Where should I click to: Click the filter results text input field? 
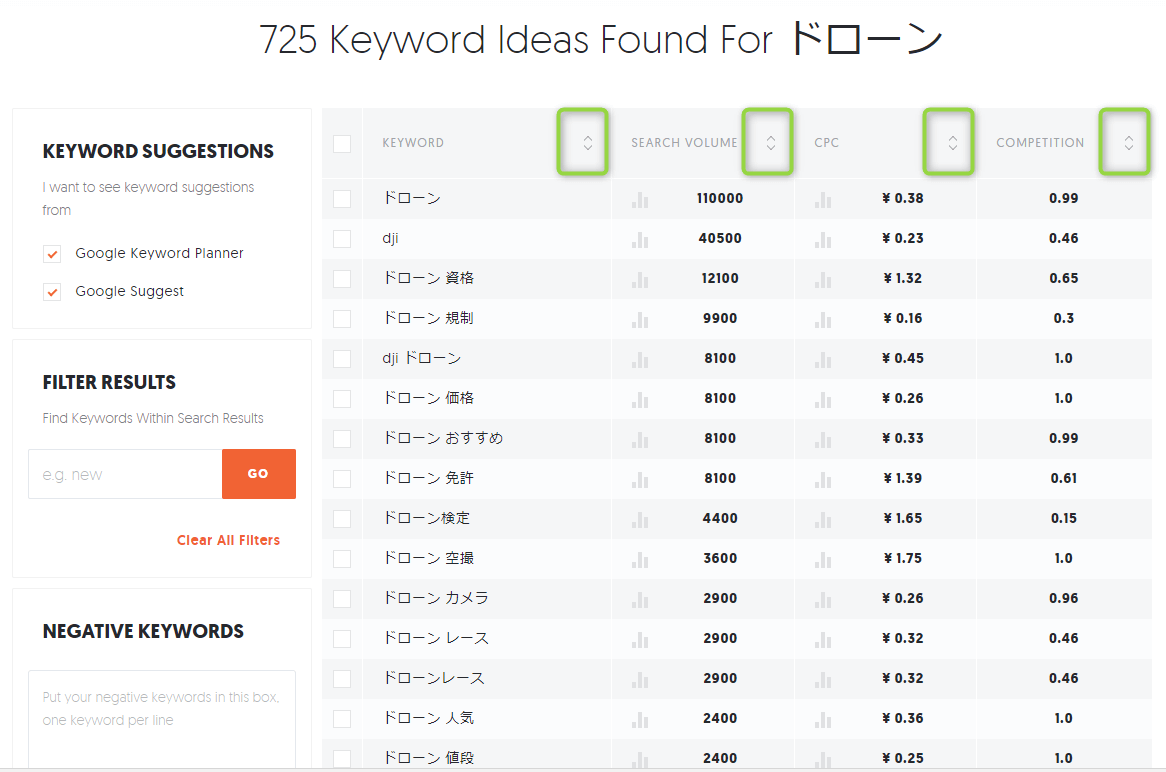[125, 474]
